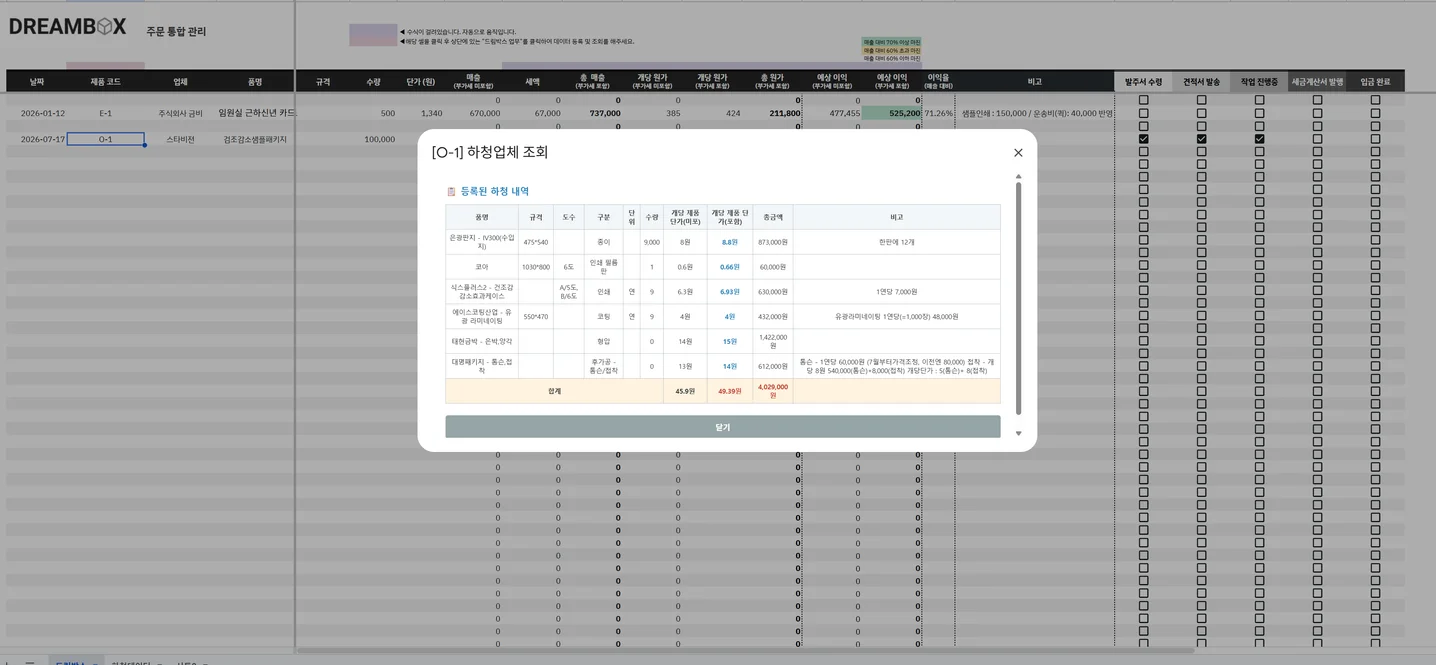1436x665 pixels.
Task: Click the dialog's vertical scrollbar thumb
Action: [x=1018, y=298]
